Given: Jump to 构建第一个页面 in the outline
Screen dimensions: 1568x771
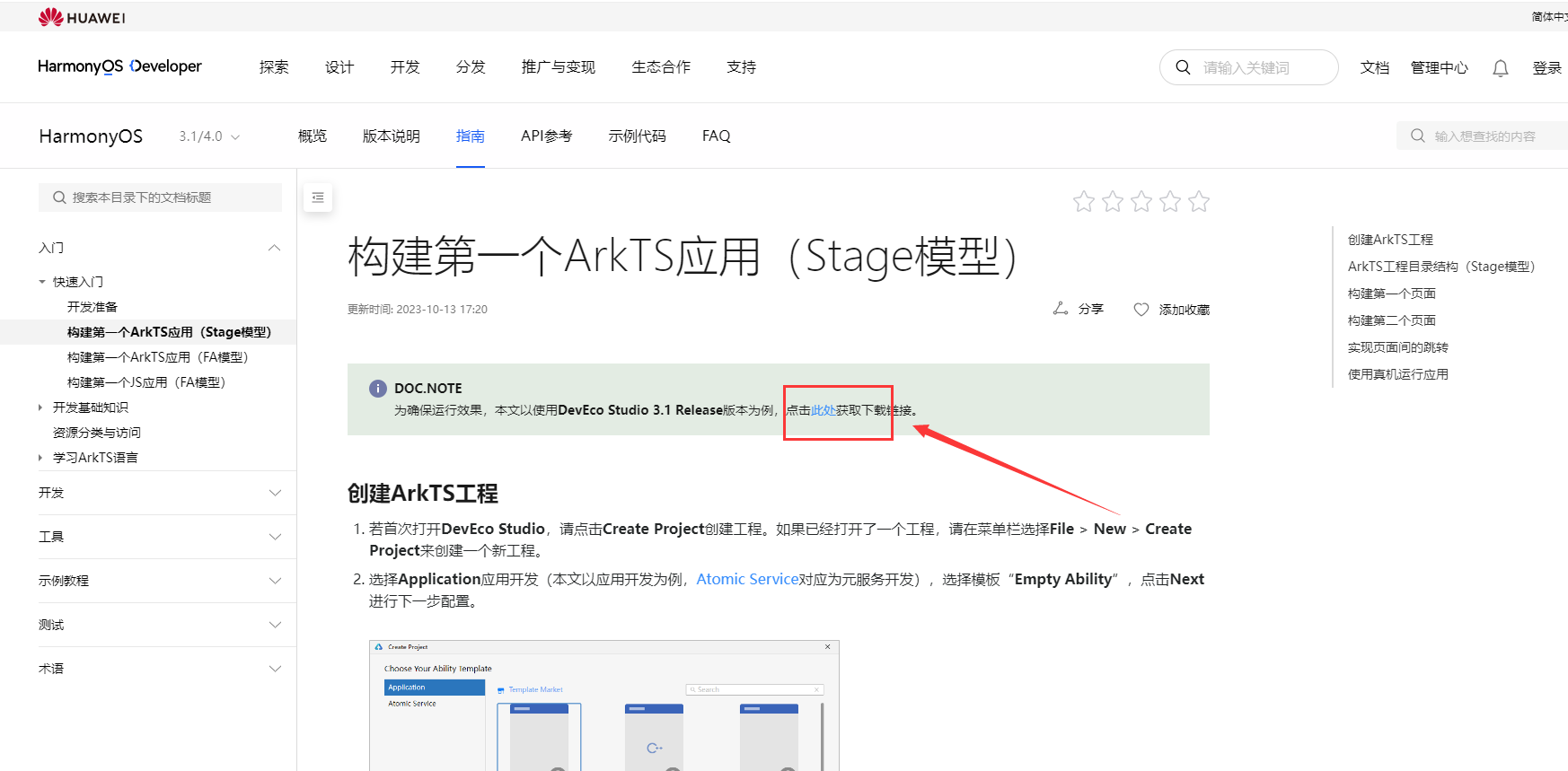Looking at the screenshot, I should [x=1392, y=294].
